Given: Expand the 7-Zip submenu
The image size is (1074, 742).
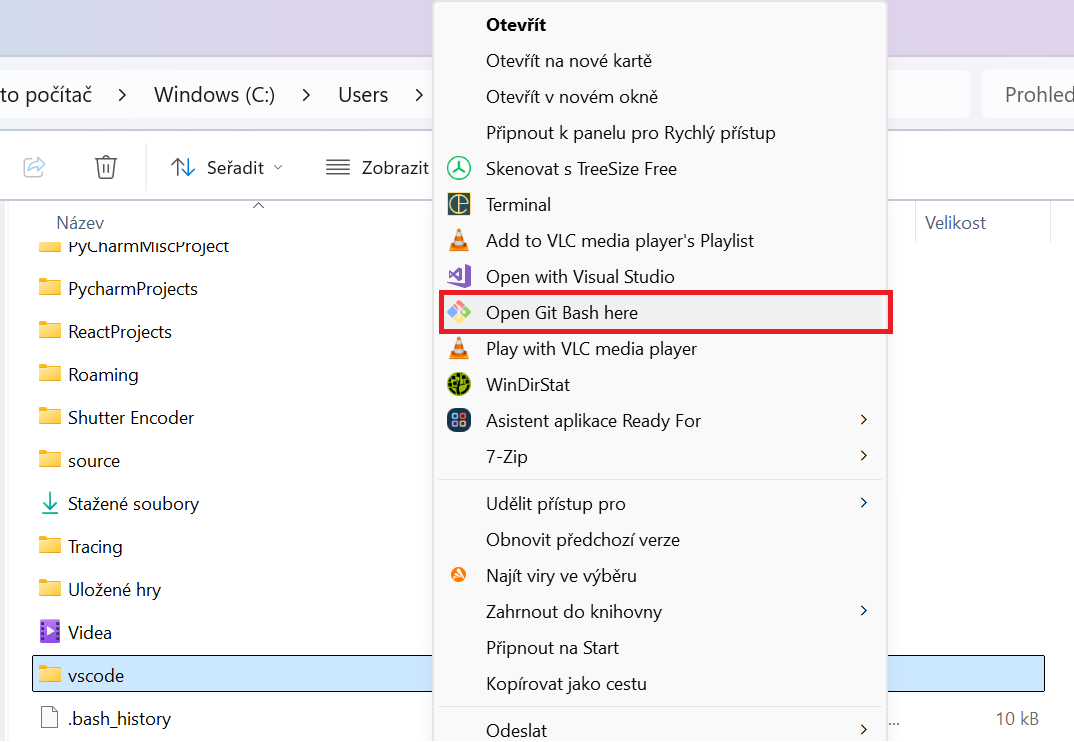Looking at the screenshot, I should (x=863, y=456).
